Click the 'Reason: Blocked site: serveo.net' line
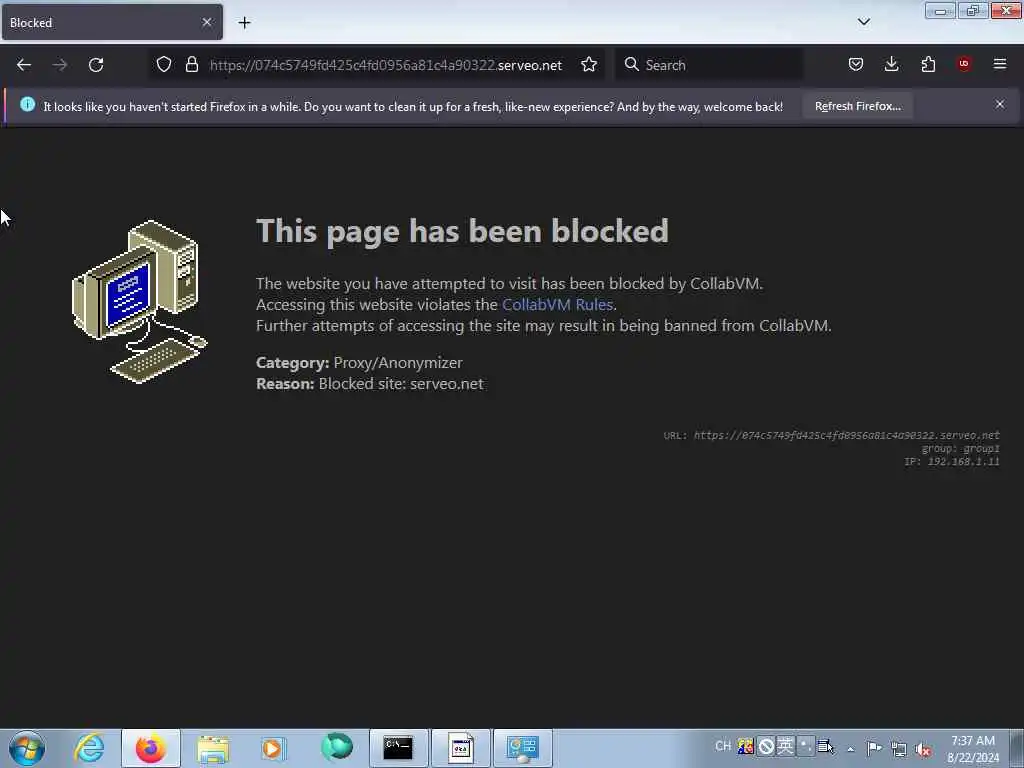 click(x=370, y=384)
